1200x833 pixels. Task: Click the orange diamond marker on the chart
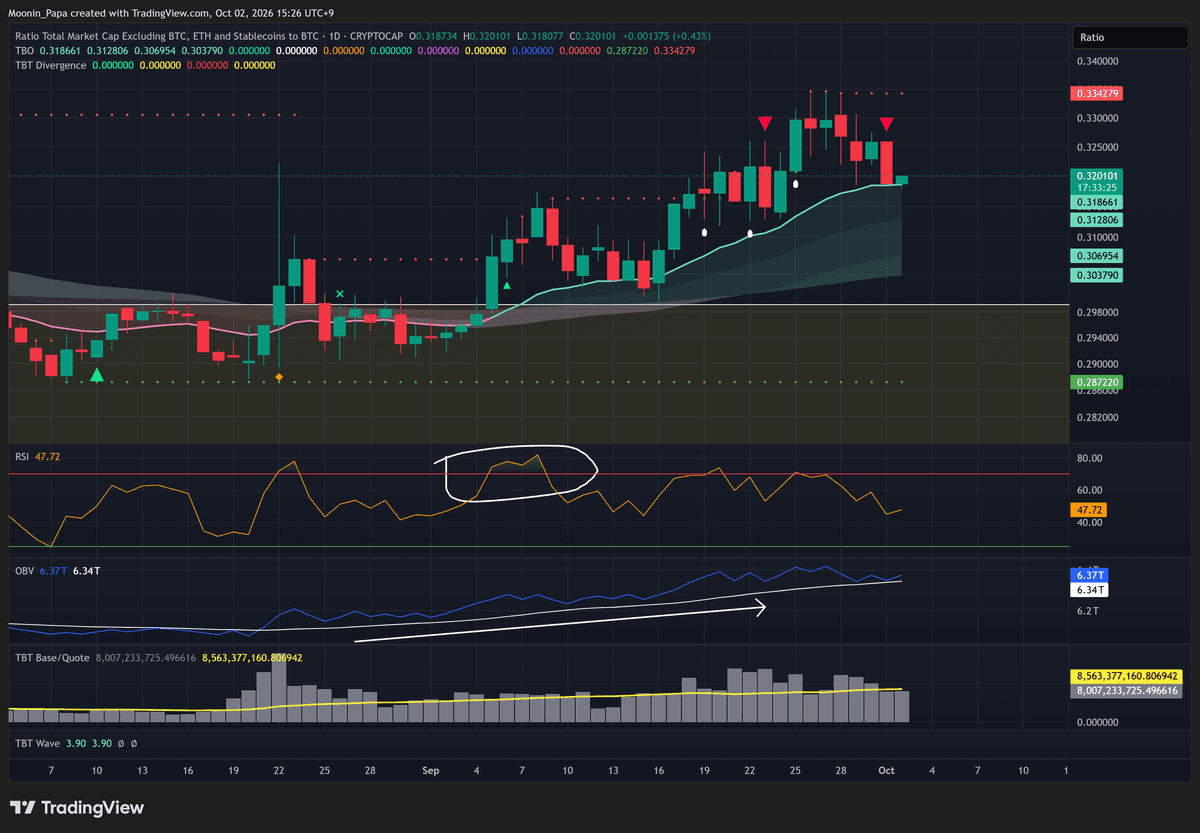(x=278, y=376)
